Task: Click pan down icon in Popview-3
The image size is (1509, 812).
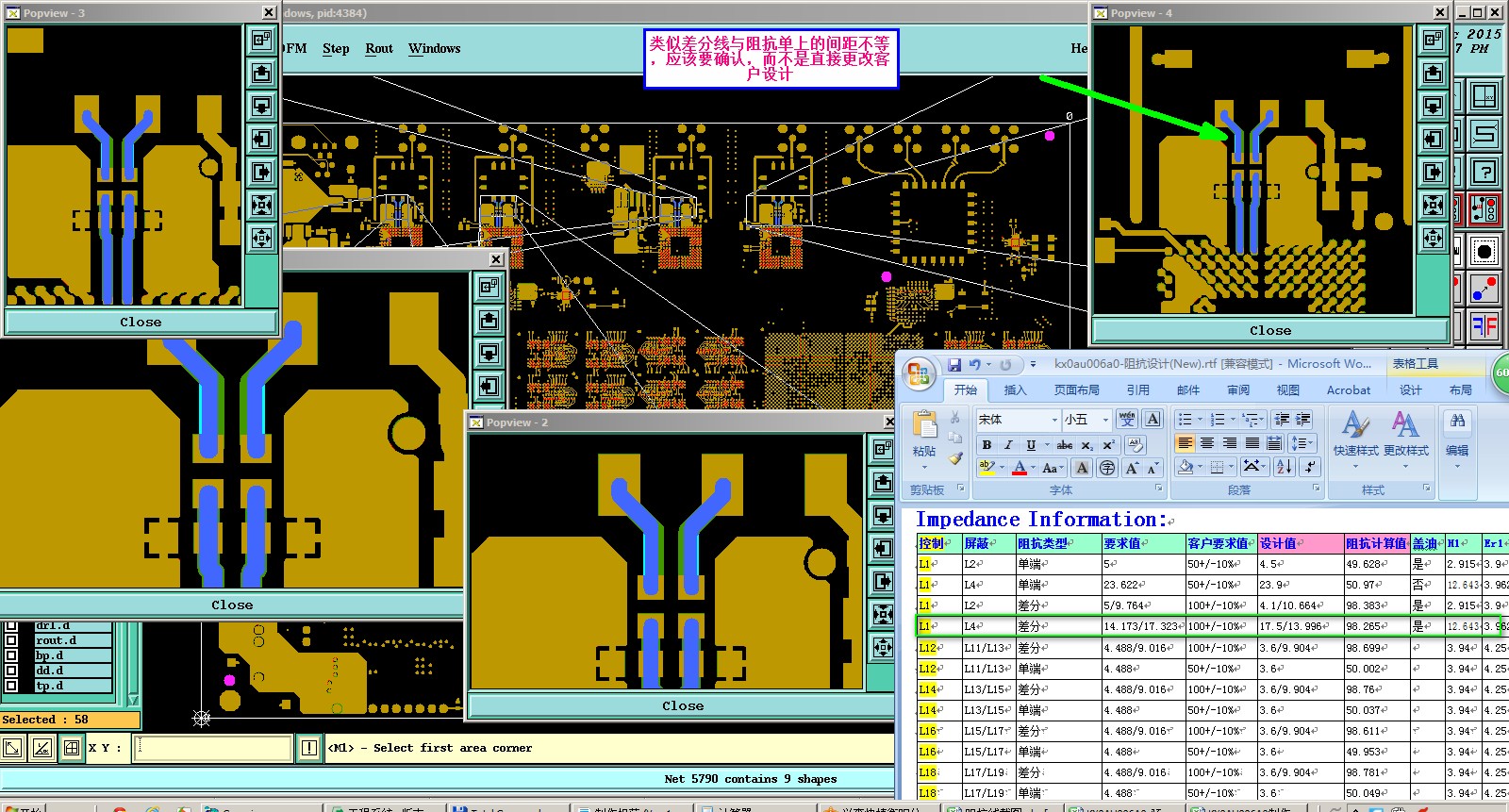Action: coord(261,106)
